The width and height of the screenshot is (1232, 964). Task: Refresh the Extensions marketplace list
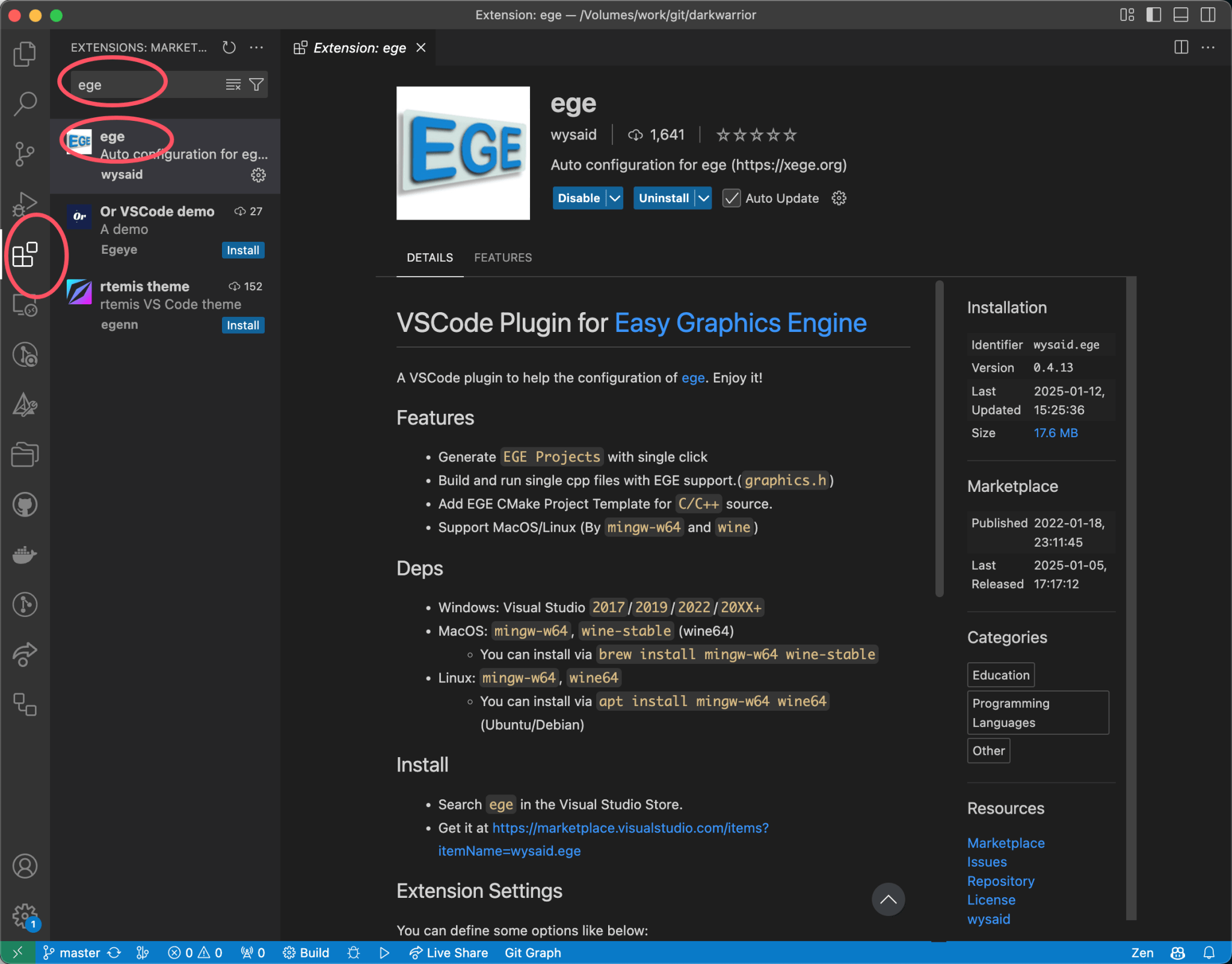pos(229,48)
